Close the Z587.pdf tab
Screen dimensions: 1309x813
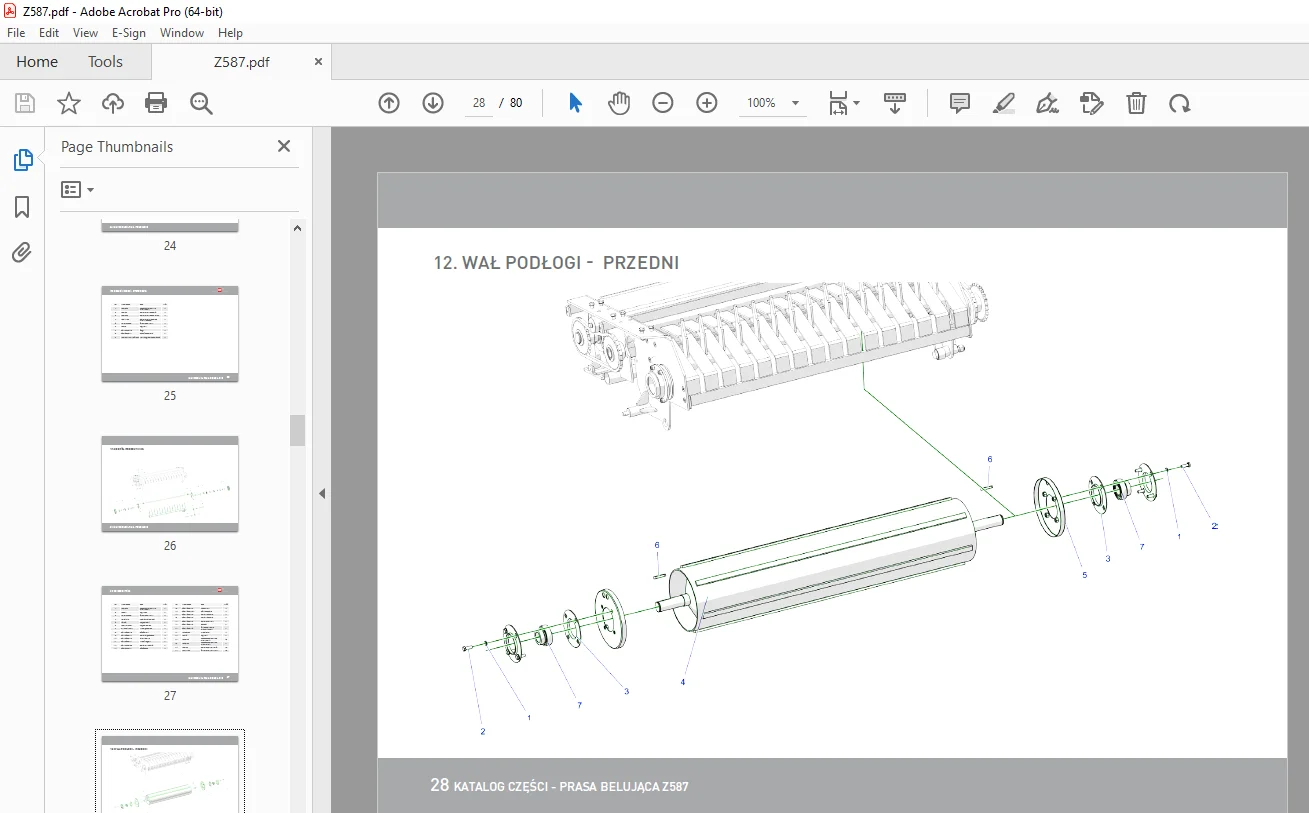319,62
